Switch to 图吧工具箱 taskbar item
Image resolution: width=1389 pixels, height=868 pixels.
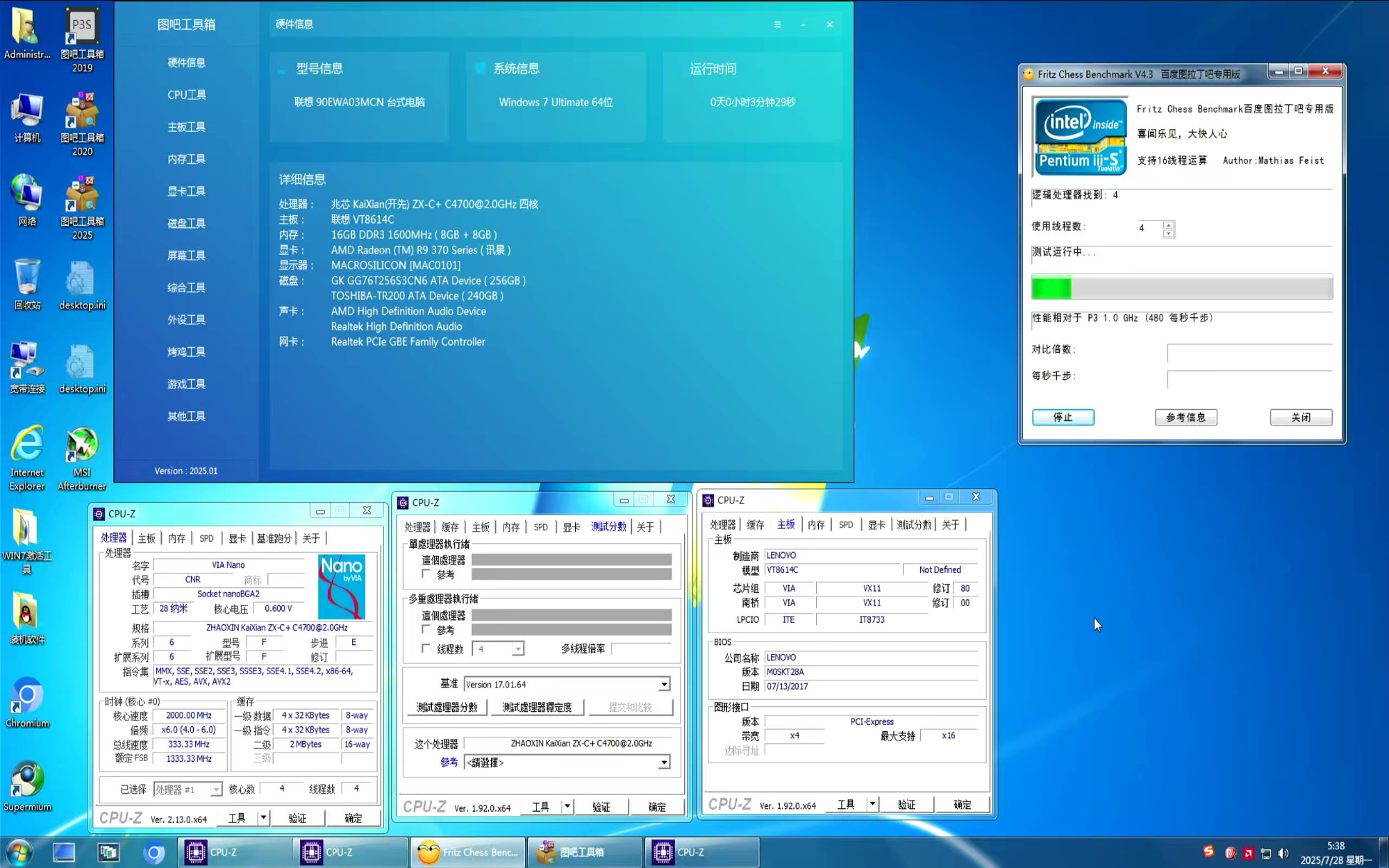point(585,852)
